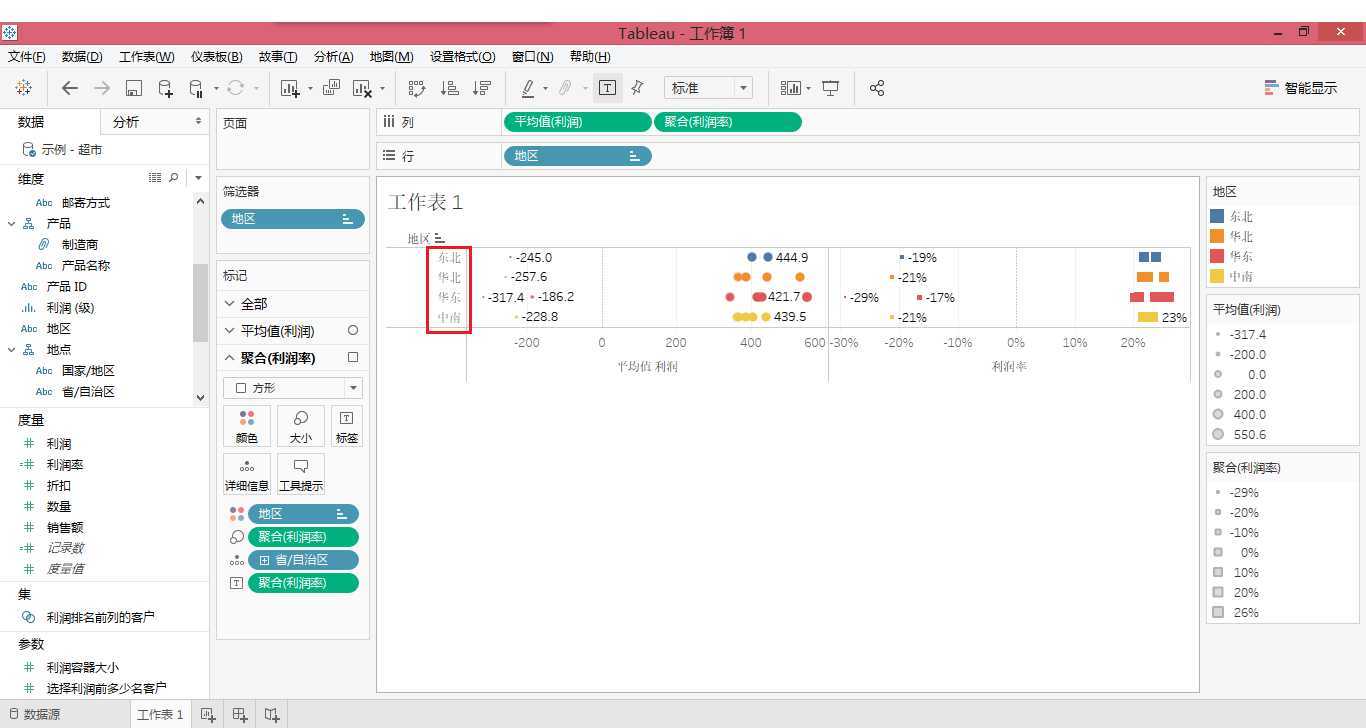Toggle show mark labels T icon
The image size is (1366, 728).
(607, 88)
